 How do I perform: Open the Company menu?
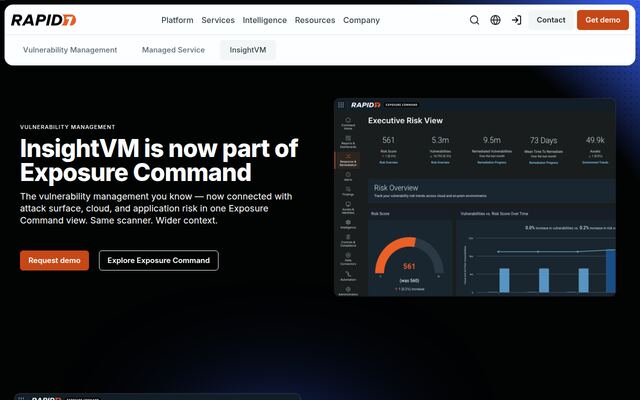coord(361,20)
